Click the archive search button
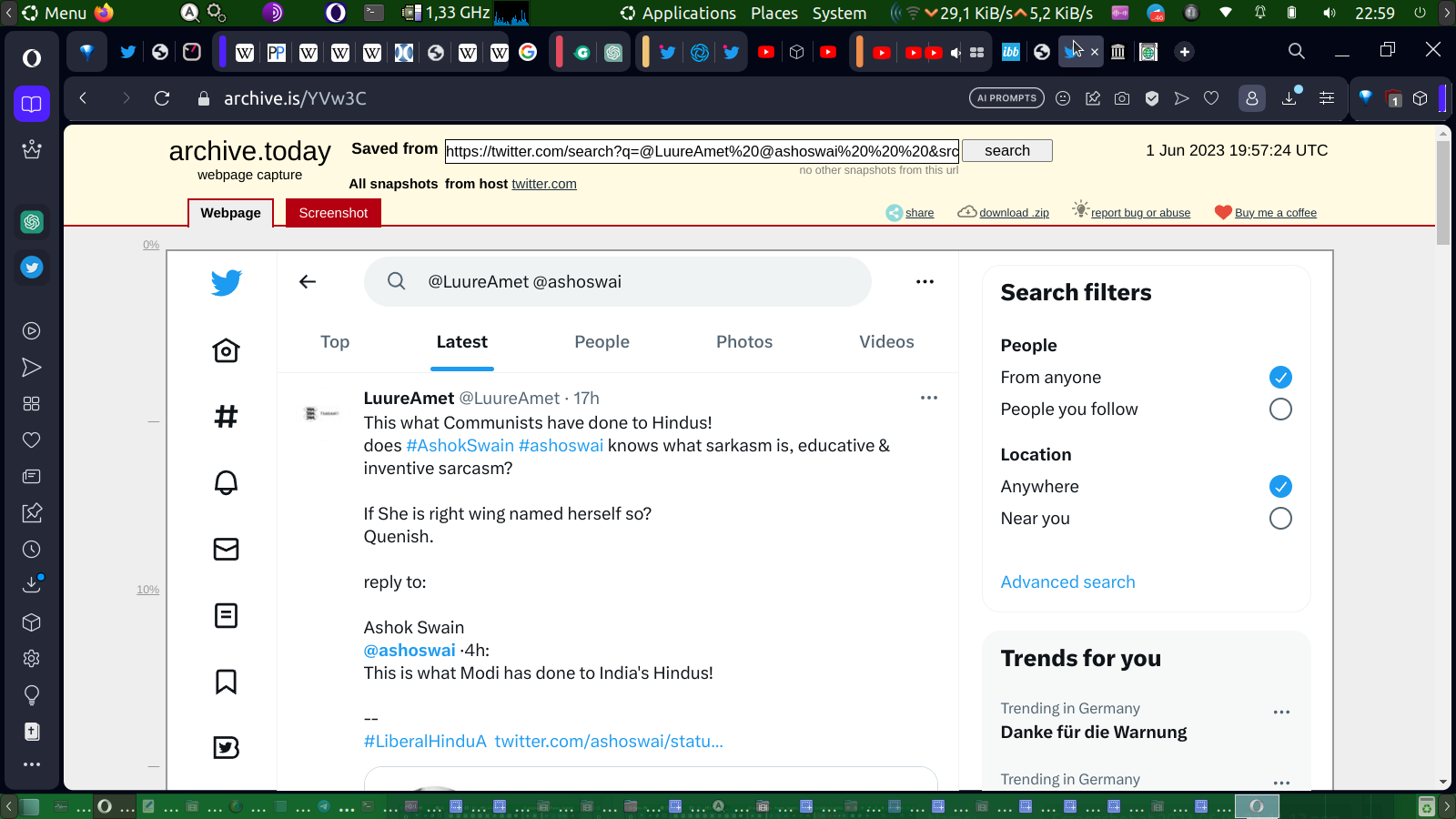This screenshot has height=819, width=1456. (1007, 151)
